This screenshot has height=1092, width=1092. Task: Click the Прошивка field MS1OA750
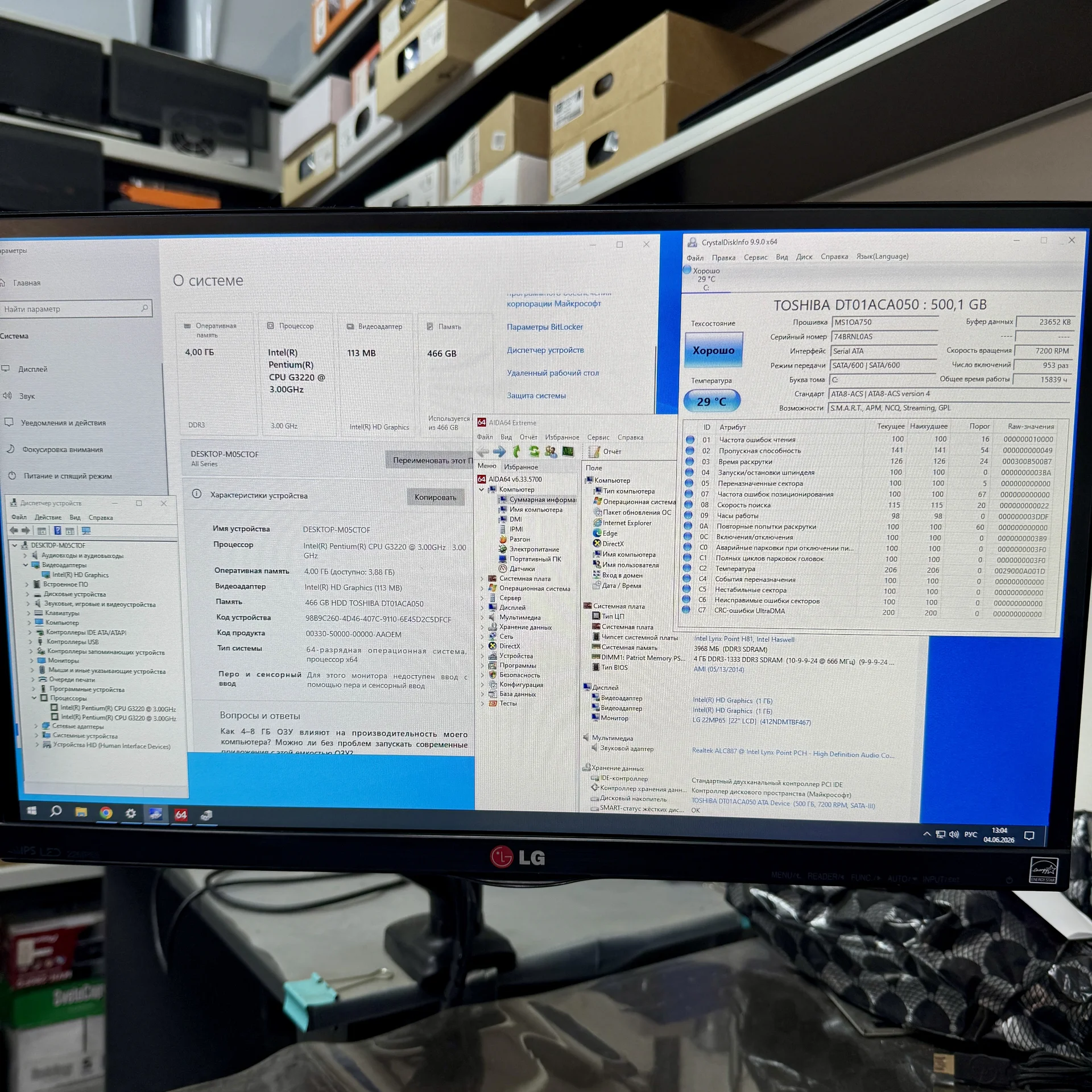tap(884, 322)
